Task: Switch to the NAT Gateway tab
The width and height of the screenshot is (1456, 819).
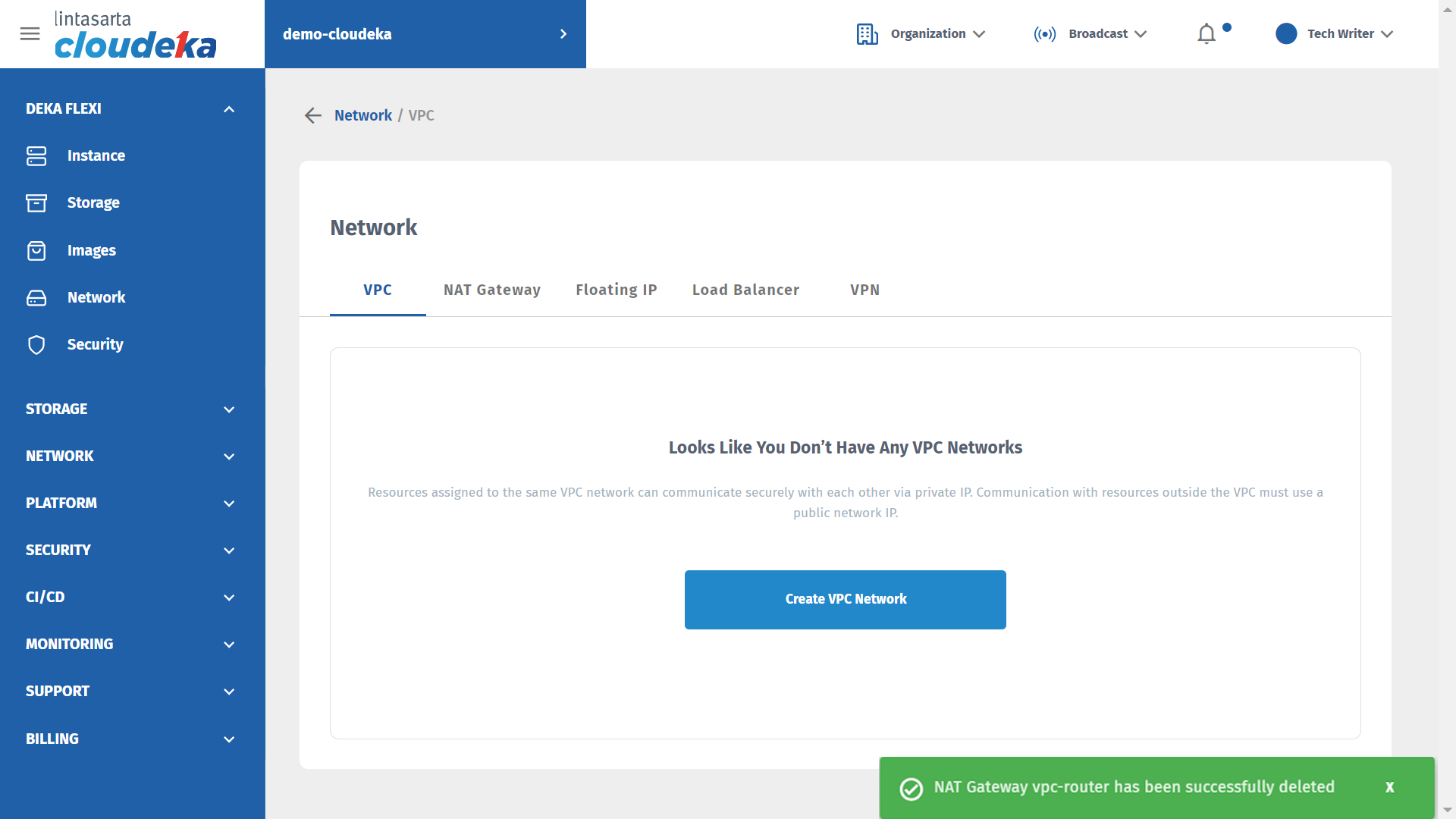Action: [x=492, y=290]
